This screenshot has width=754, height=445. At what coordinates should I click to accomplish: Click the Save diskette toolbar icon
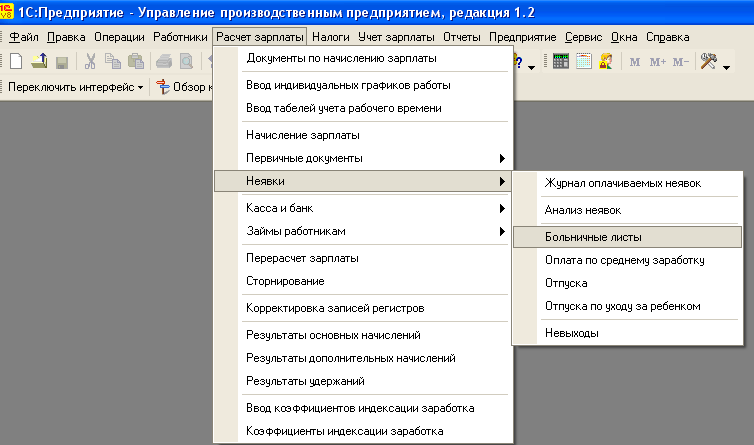point(62,62)
